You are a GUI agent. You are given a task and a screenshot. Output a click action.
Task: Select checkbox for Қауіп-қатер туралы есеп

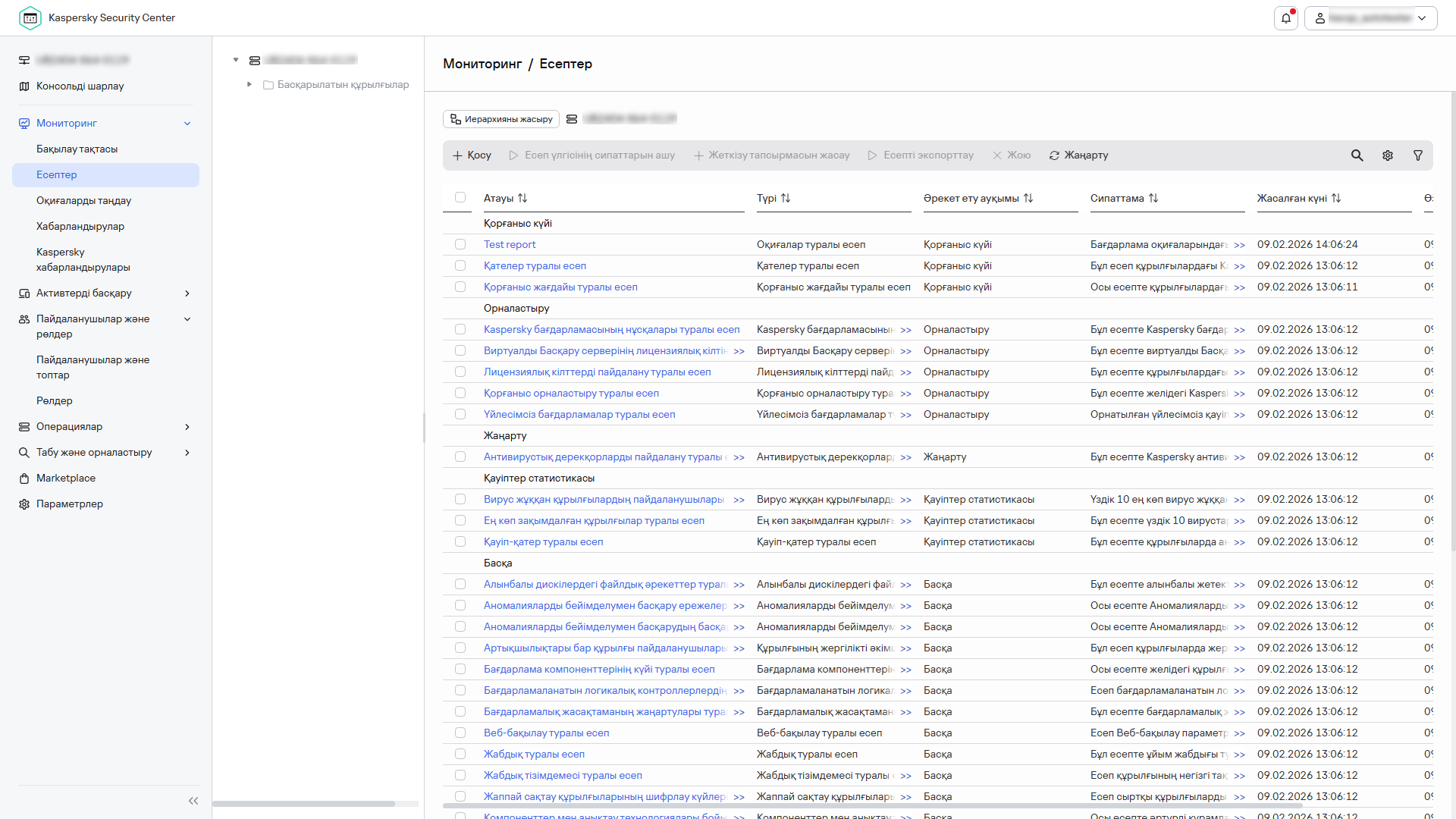pos(460,541)
